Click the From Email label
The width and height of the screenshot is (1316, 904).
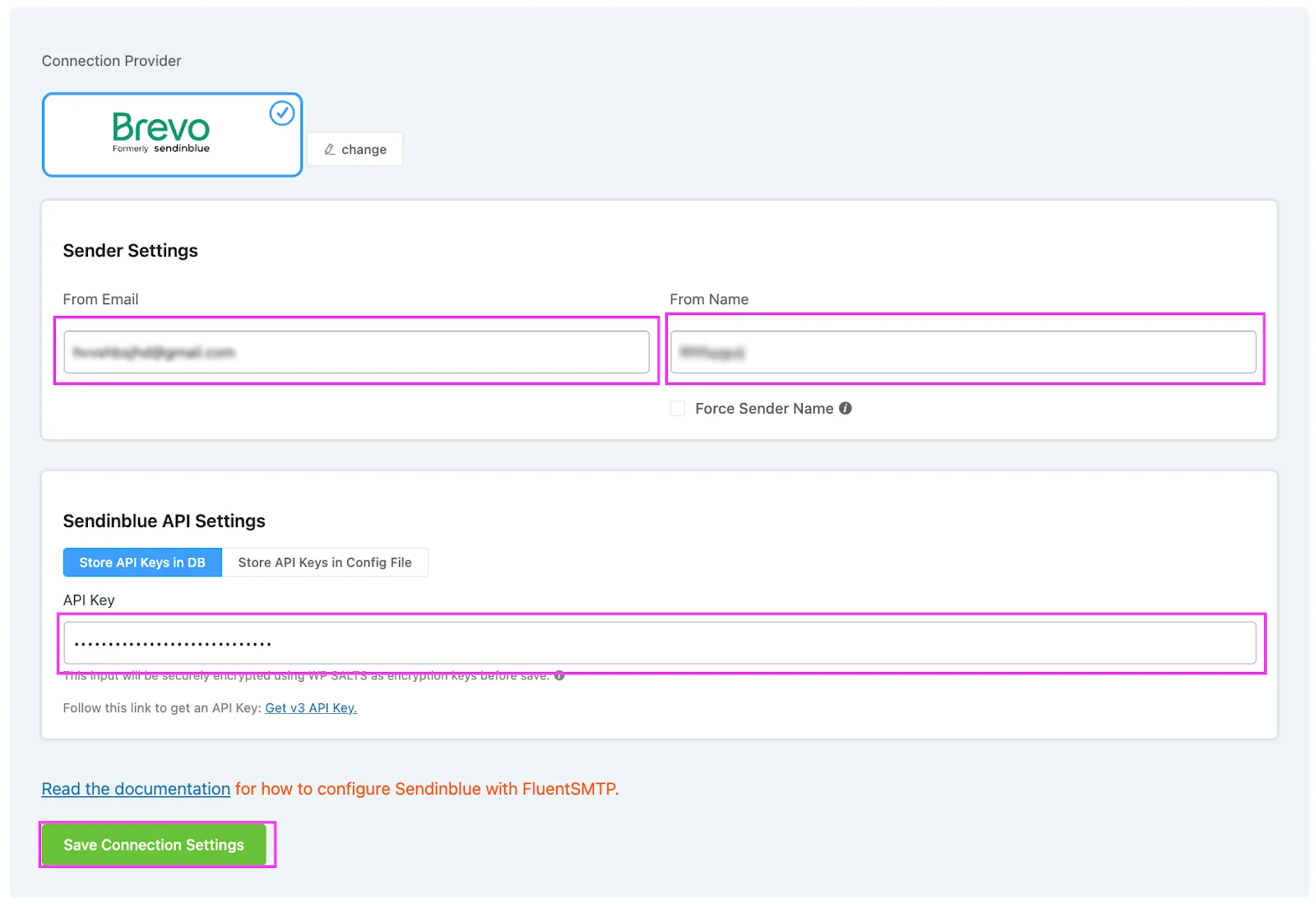(x=100, y=299)
